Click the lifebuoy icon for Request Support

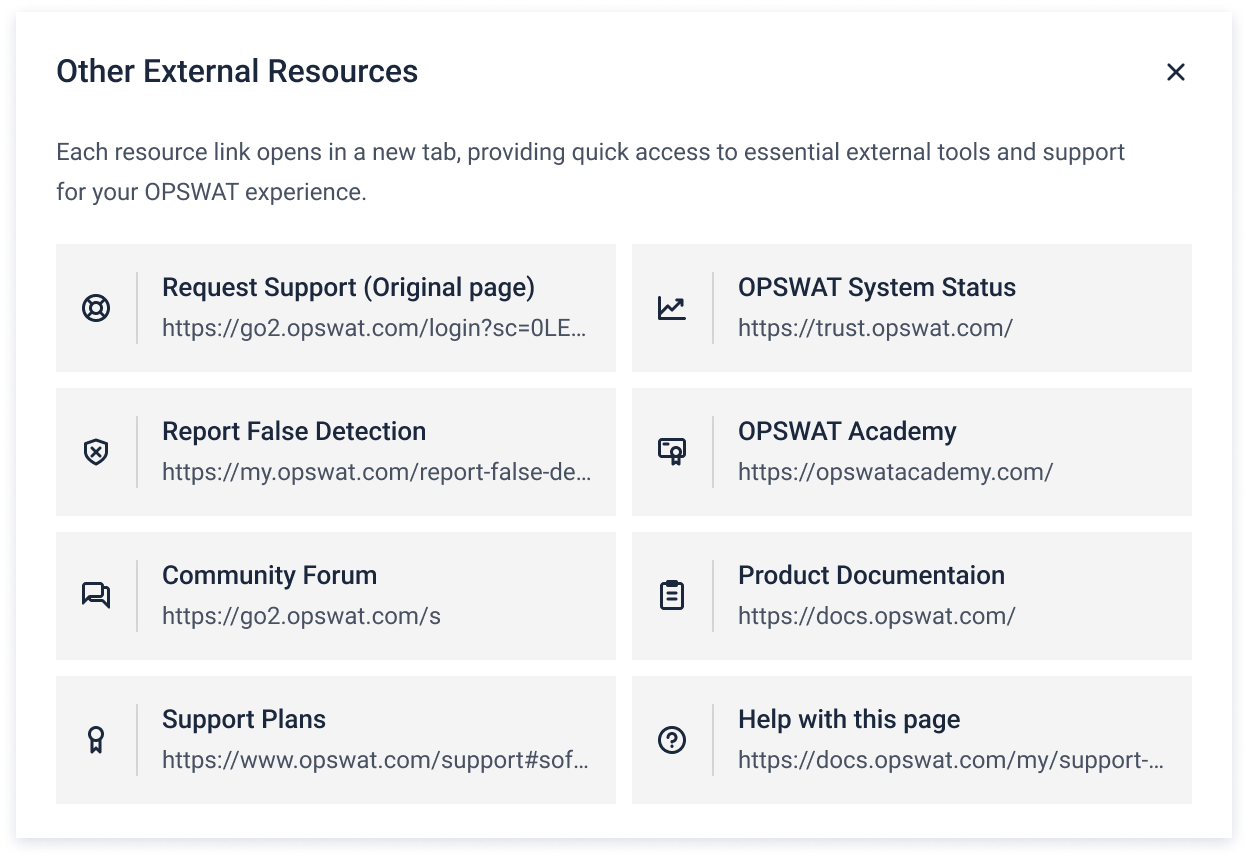tap(96, 308)
